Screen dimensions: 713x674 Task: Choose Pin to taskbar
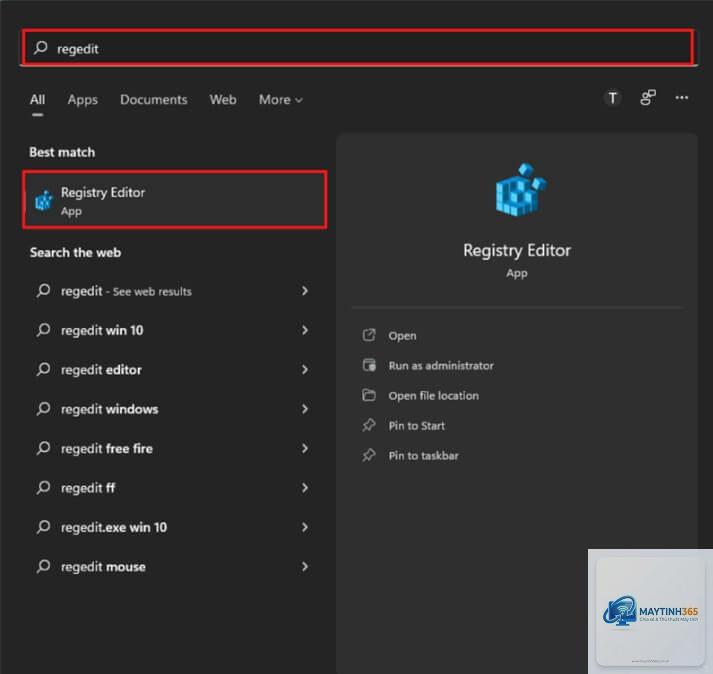[423, 456]
